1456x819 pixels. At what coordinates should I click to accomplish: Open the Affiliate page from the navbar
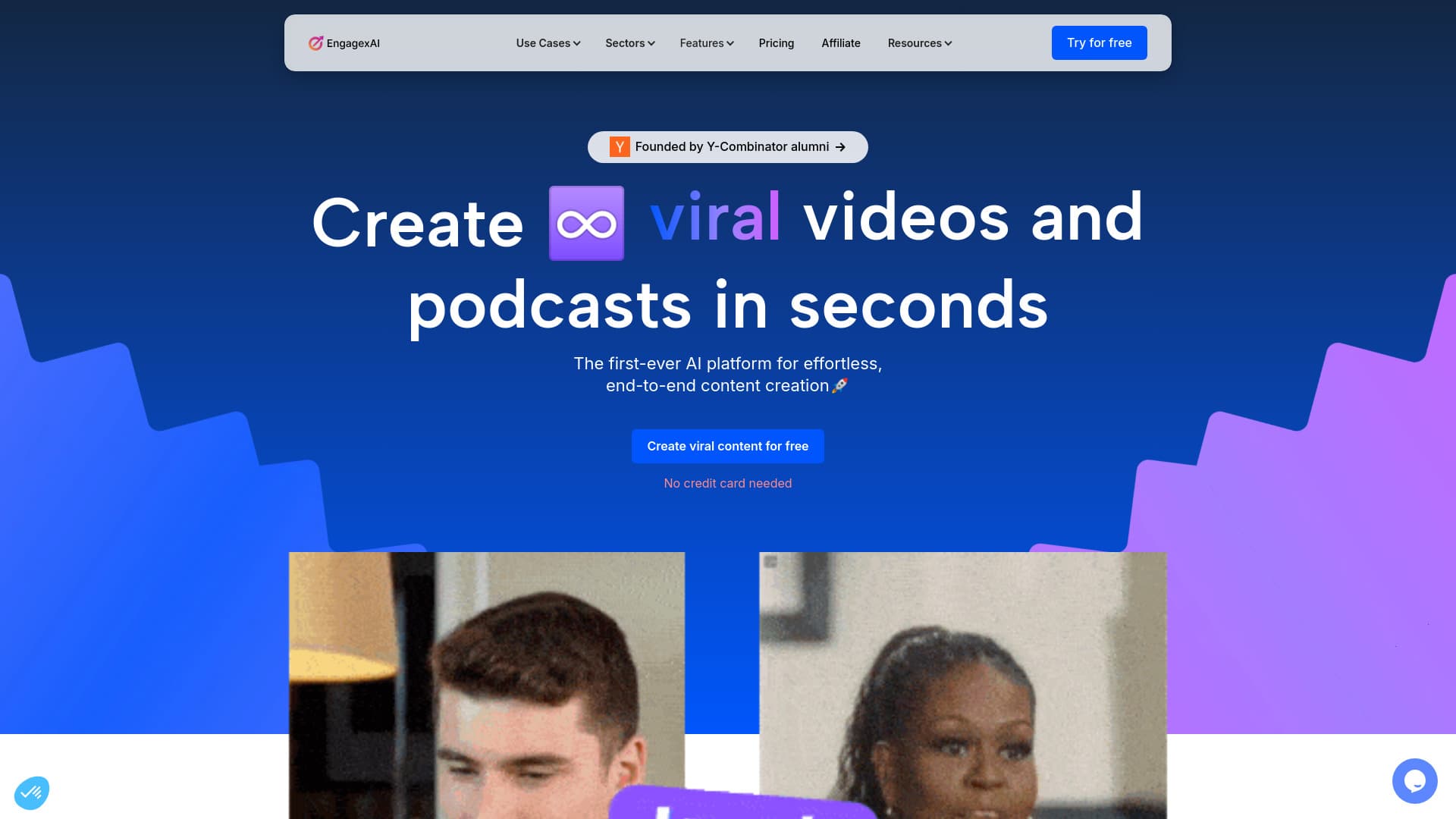coord(840,43)
